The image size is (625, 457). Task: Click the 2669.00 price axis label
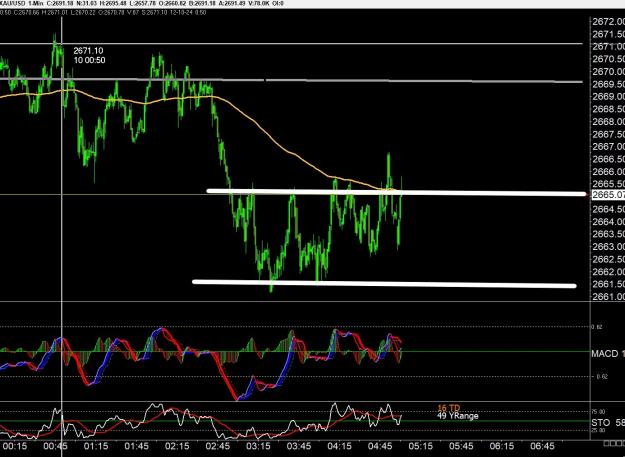[x=609, y=96]
